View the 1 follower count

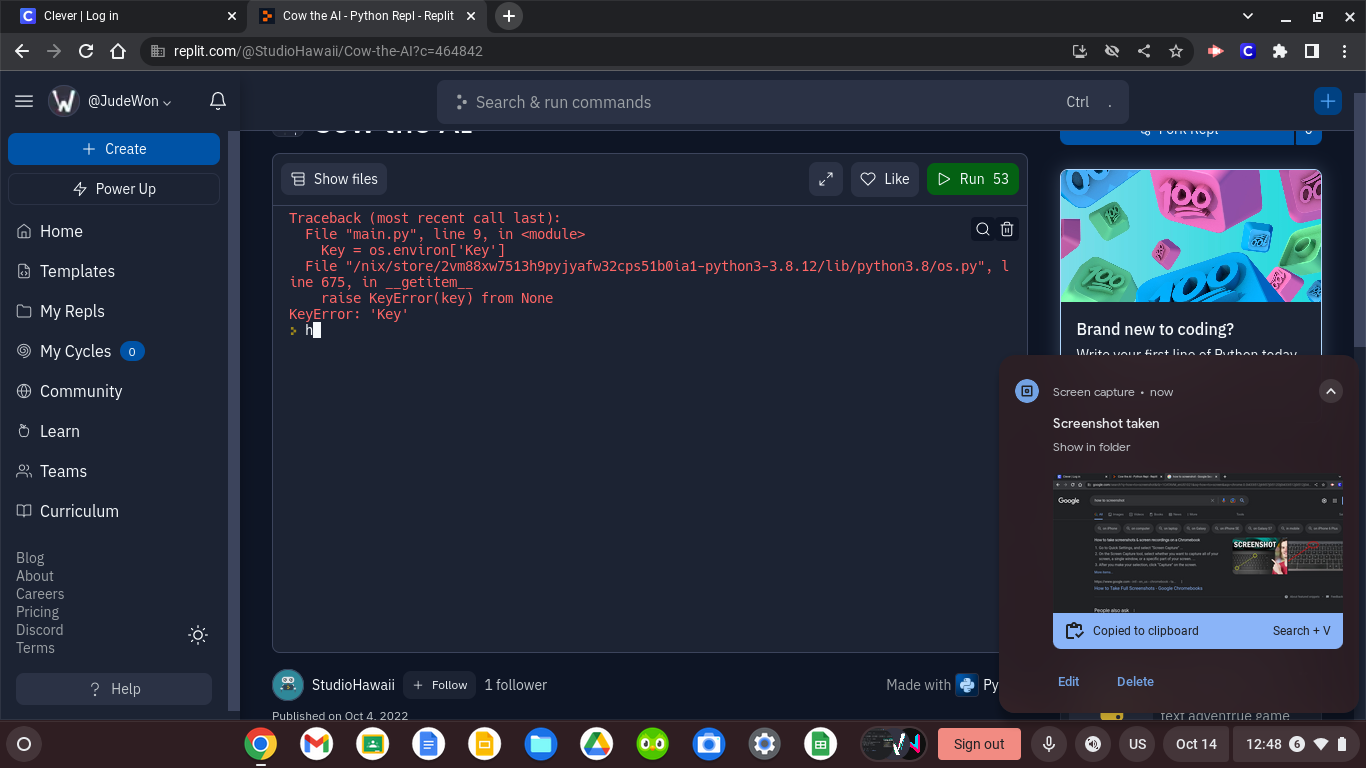pos(516,685)
